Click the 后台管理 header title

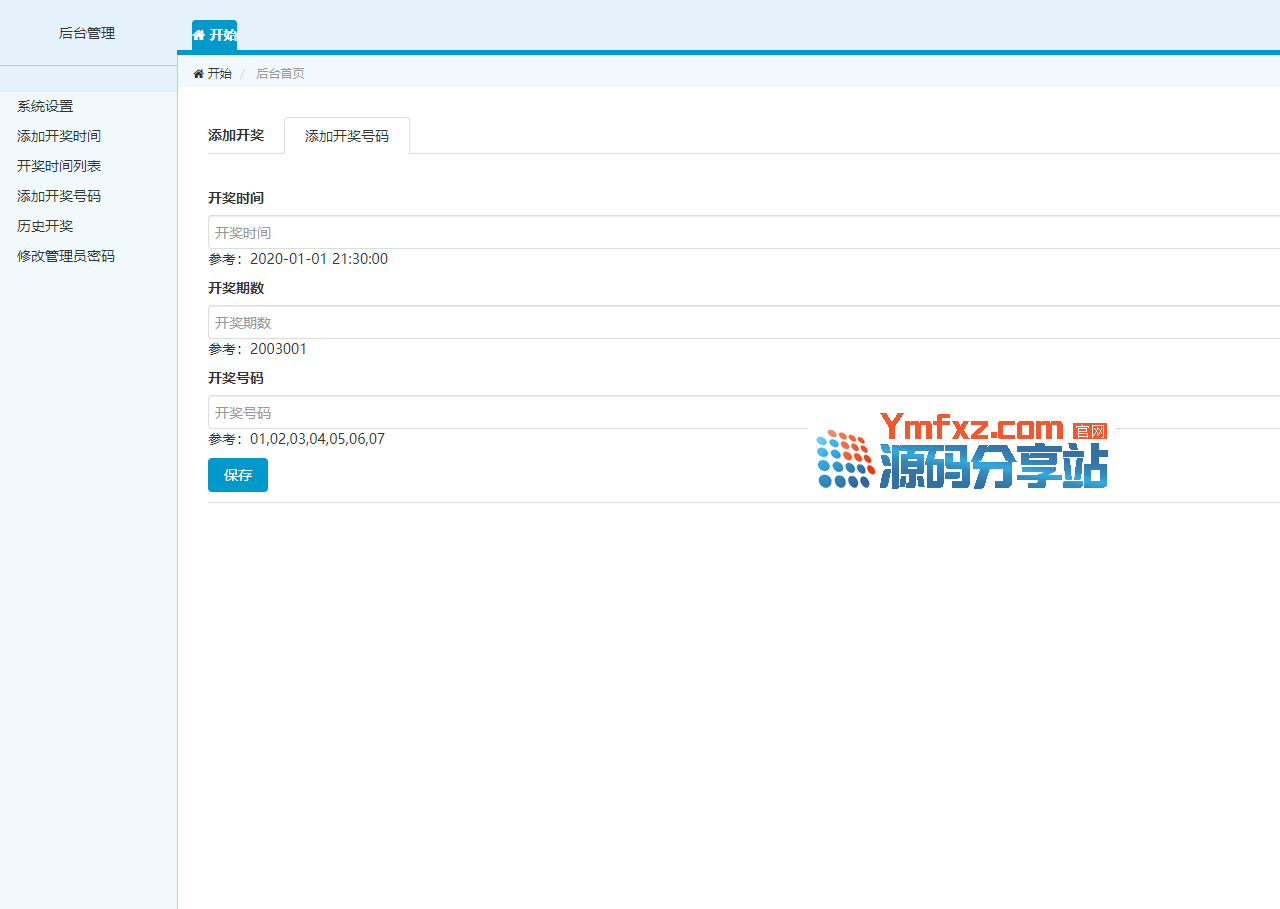click(87, 33)
